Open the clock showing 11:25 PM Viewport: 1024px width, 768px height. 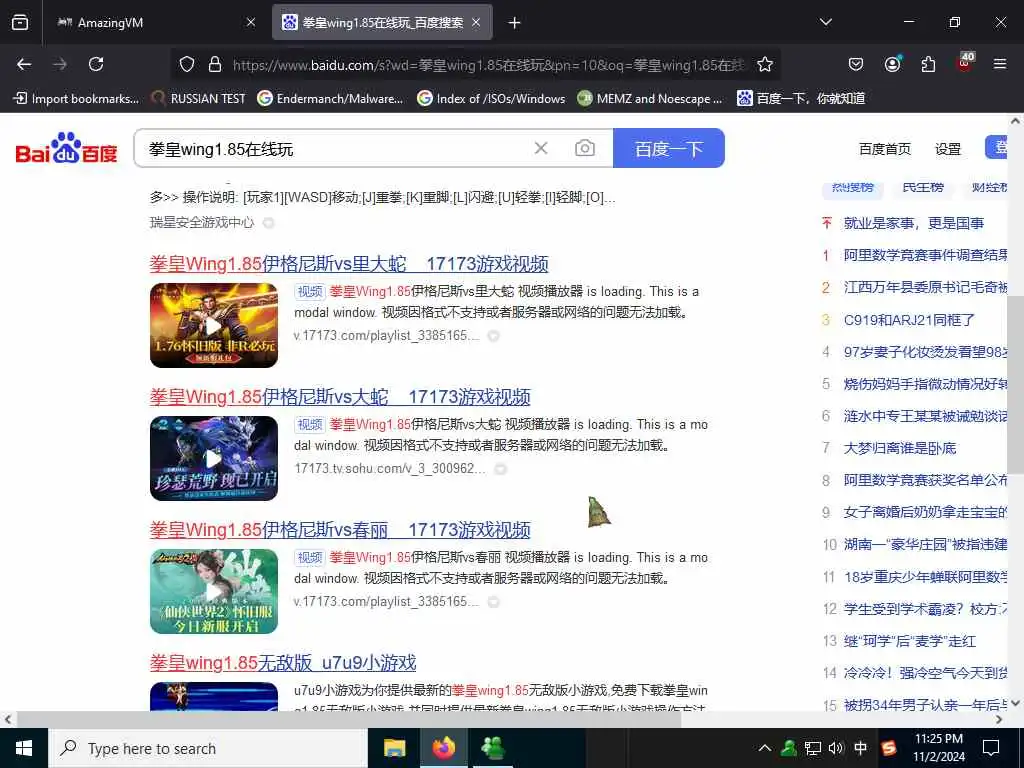[939, 748]
